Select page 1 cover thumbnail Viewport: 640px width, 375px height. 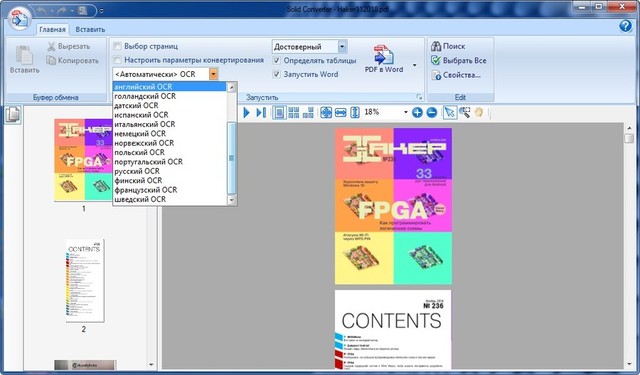[84, 160]
